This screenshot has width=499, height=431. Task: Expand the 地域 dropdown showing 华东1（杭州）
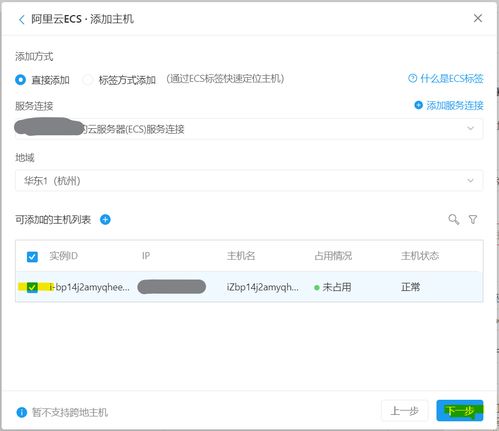249,181
